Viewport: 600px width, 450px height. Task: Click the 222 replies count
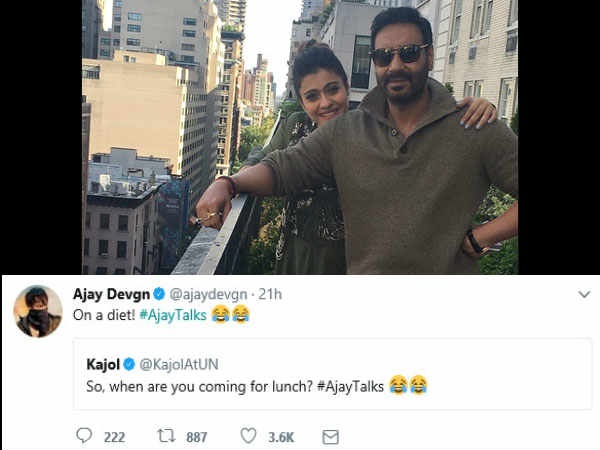point(114,436)
